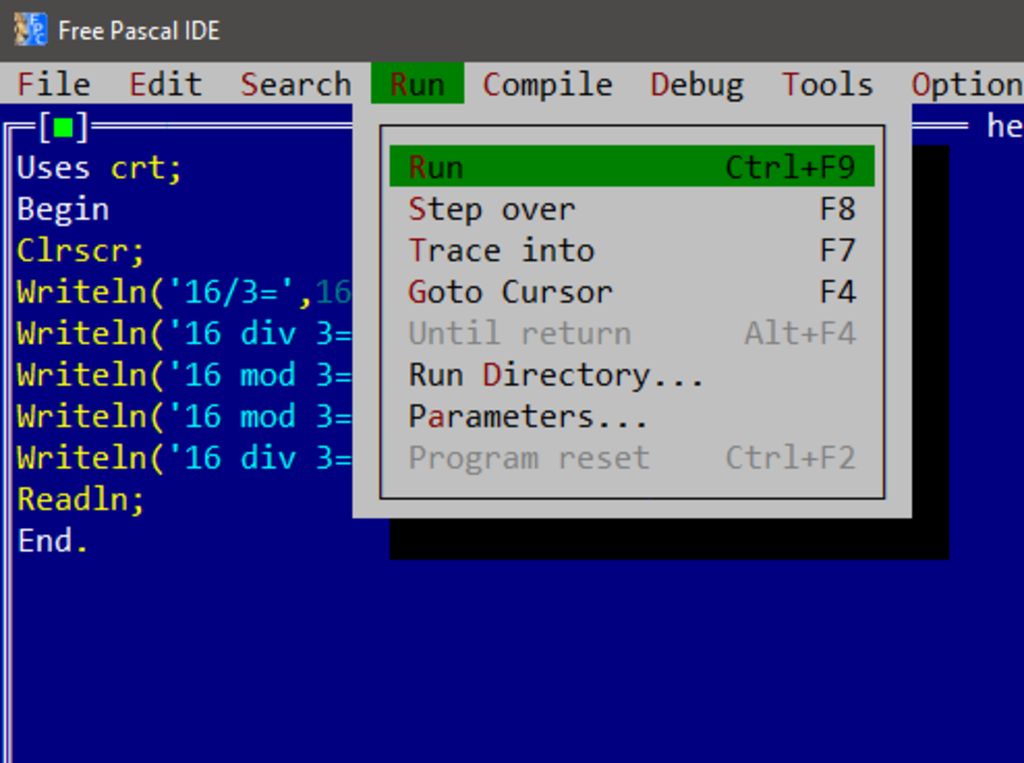The height and width of the screenshot is (763, 1024).
Task: Select Trace into in Run menu
Action: 632,250
